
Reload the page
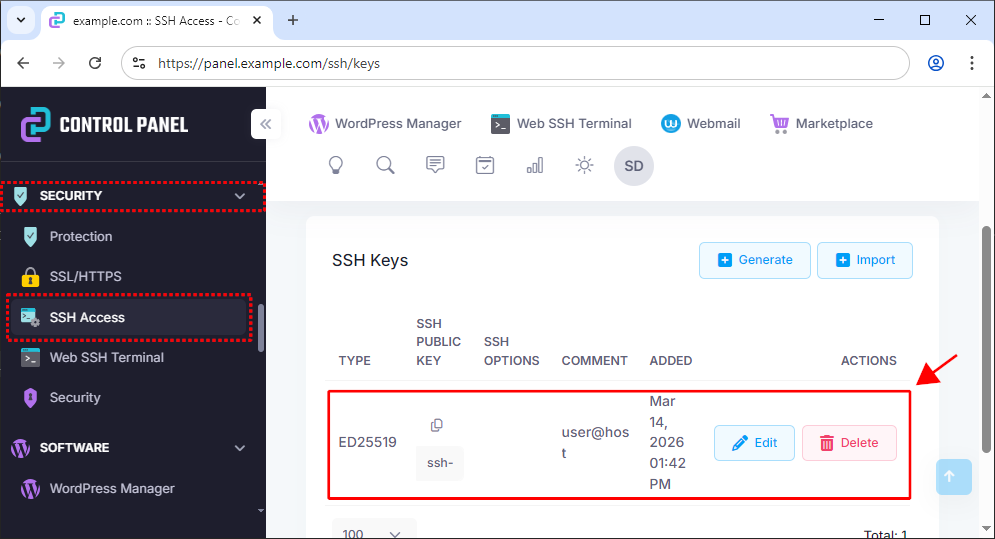tap(95, 63)
